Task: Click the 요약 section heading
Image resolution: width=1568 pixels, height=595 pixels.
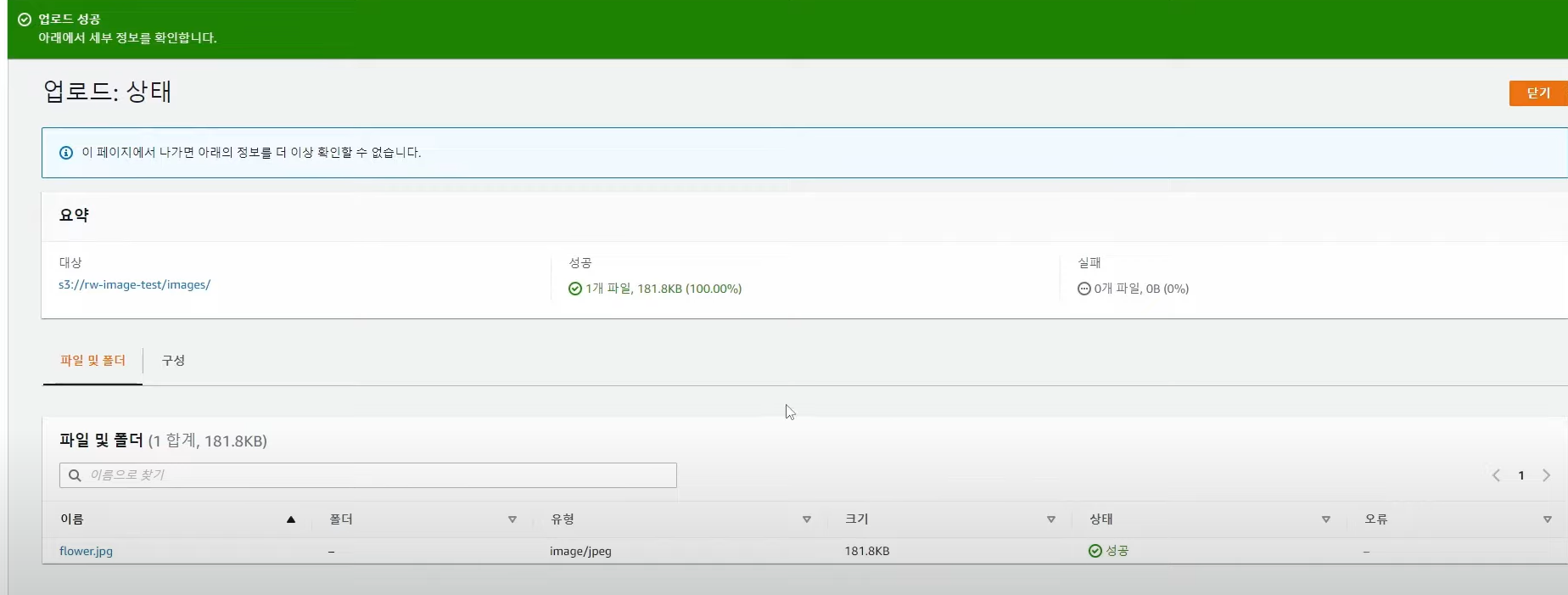Action: 74,216
